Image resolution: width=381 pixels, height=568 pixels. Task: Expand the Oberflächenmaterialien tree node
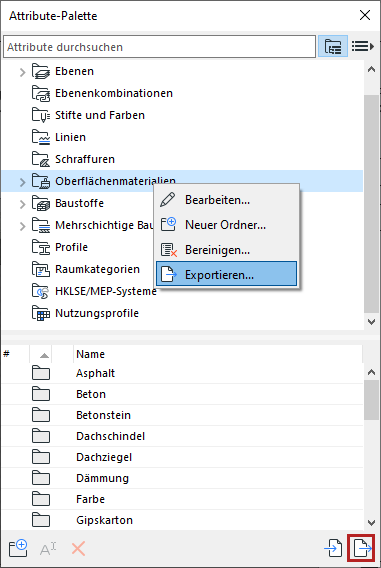point(22,181)
